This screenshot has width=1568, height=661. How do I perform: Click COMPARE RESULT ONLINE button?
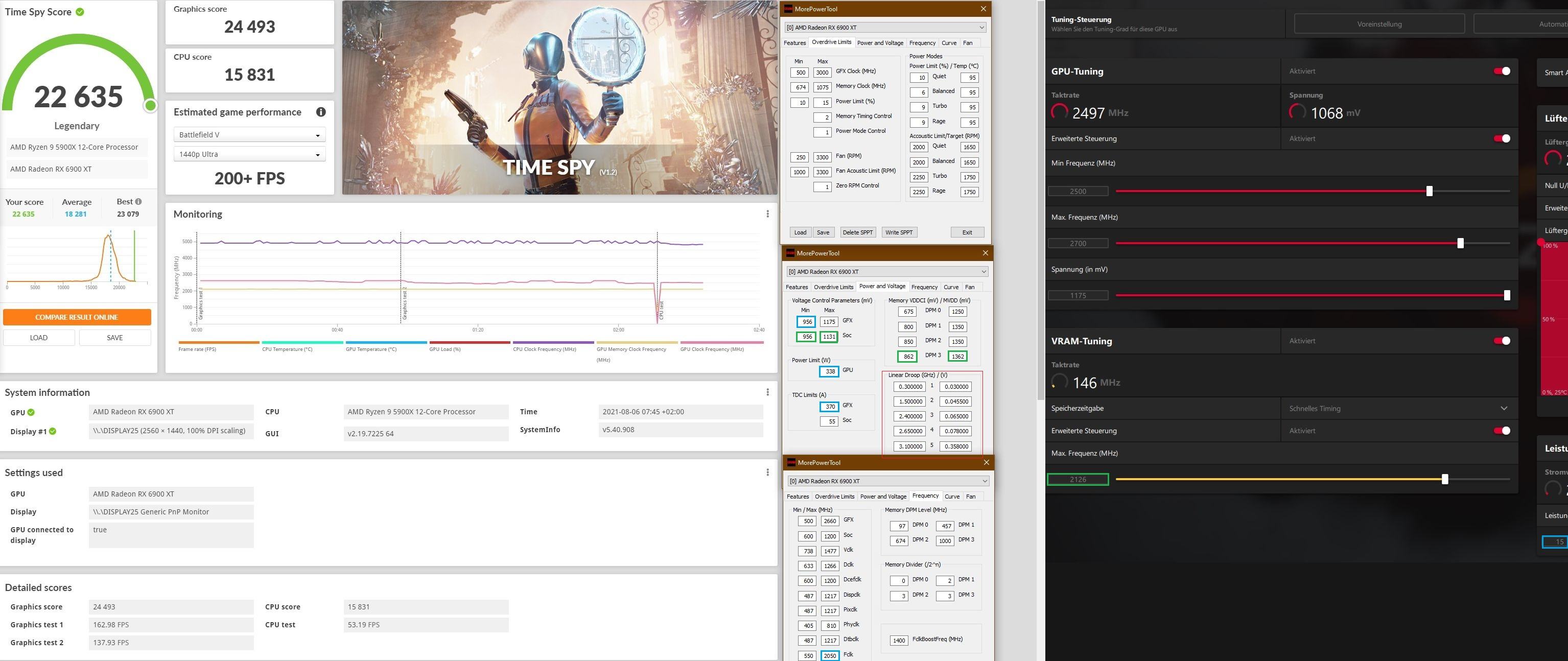(77, 317)
